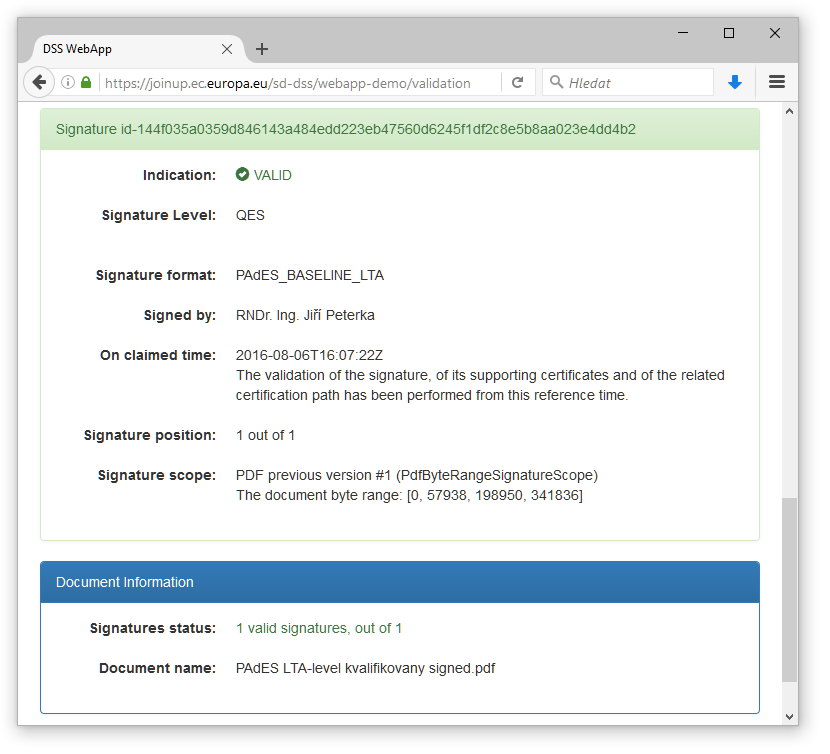Click the 'On claimed time:' label
This screenshot has width=830, height=754.
pos(158,355)
